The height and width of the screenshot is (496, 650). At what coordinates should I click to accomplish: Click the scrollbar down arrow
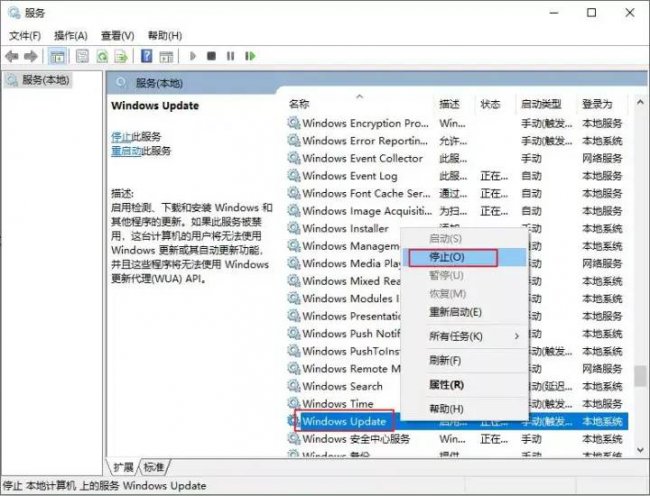640,450
